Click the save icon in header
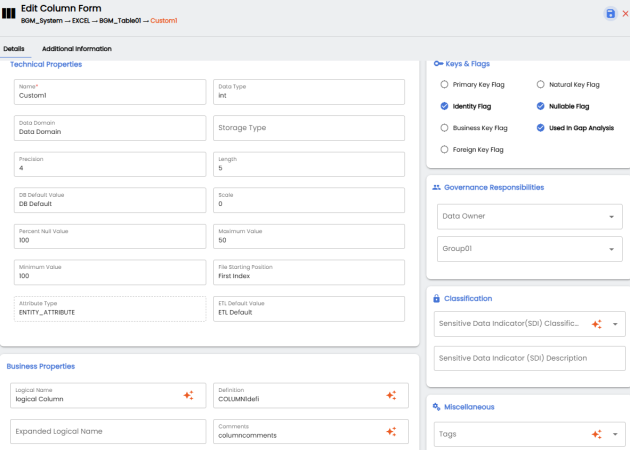The height and width of the screenshot is (450, 630). [610, 13]
